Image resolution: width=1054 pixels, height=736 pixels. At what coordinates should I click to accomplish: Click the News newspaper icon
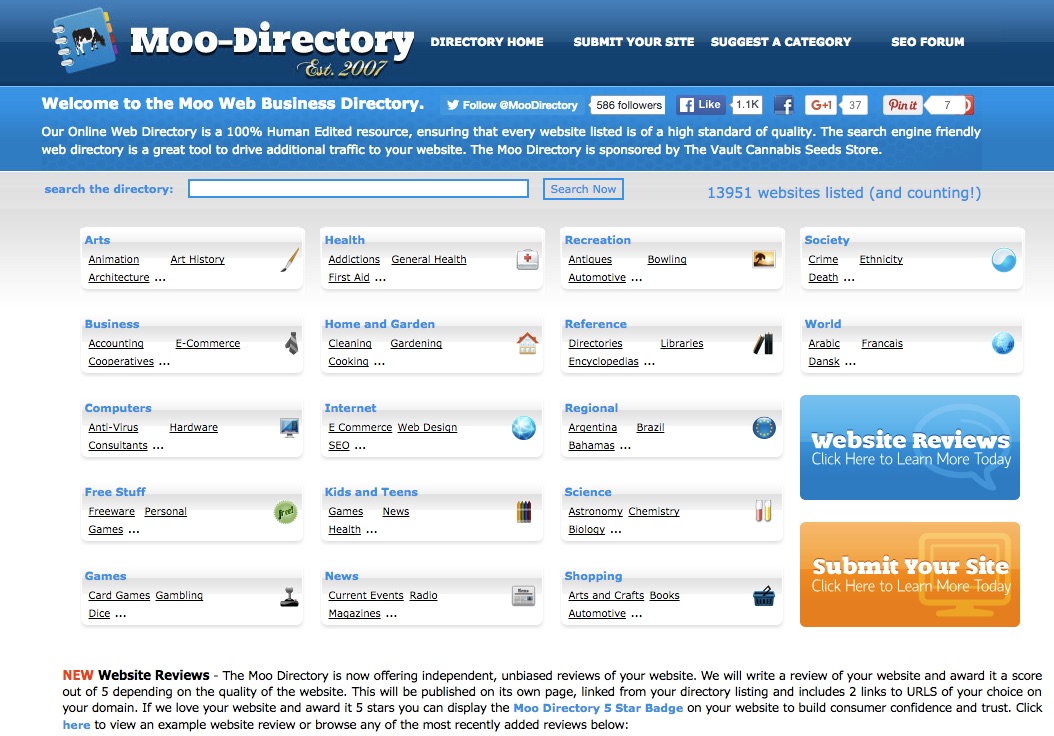tap(524, 596)
